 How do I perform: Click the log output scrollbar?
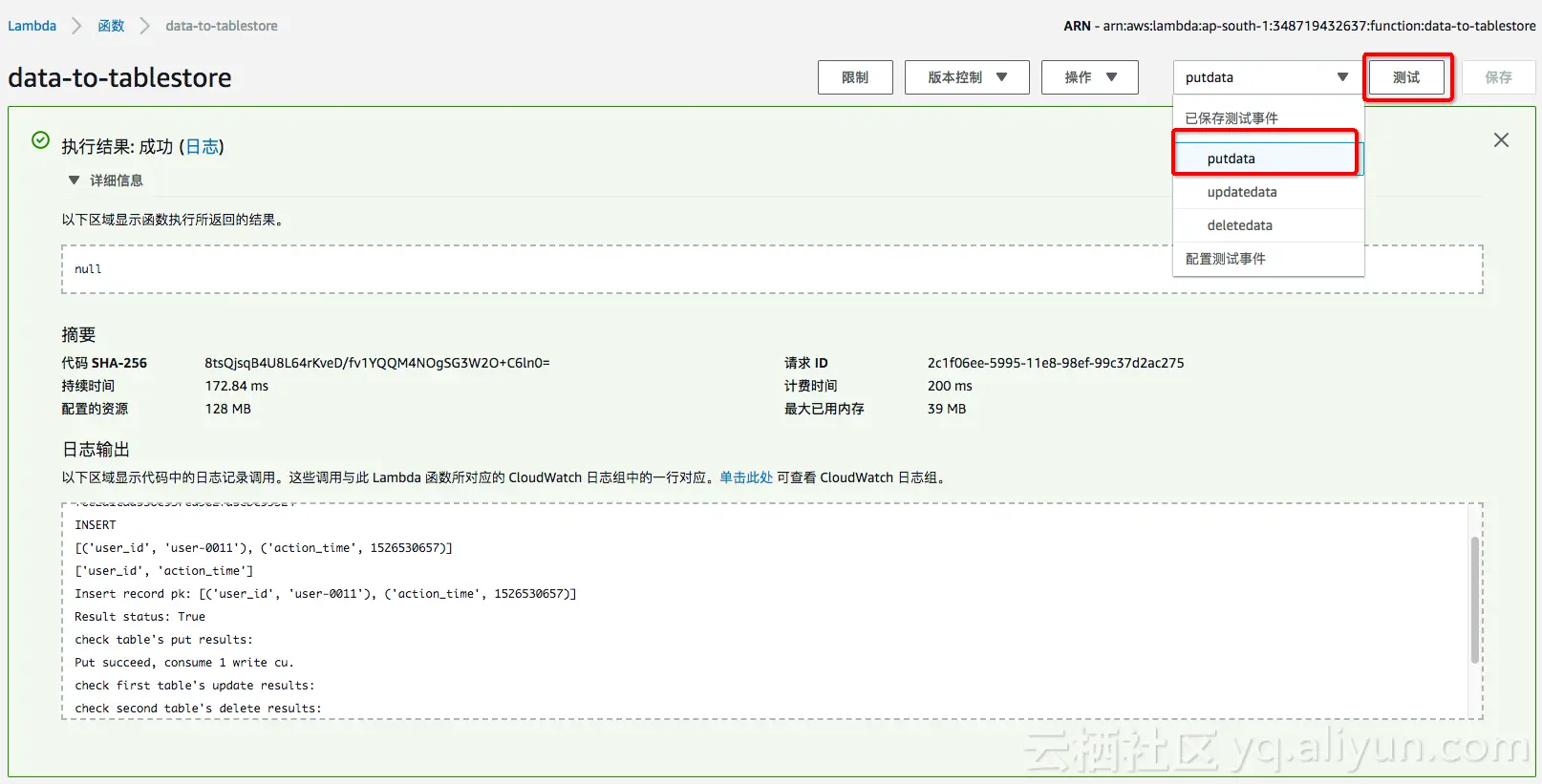pyautogui.click(x=1475, y=600)
